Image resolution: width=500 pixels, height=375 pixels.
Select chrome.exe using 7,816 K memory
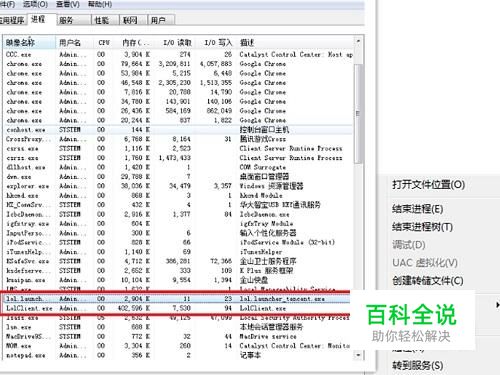tap(178, 92)
